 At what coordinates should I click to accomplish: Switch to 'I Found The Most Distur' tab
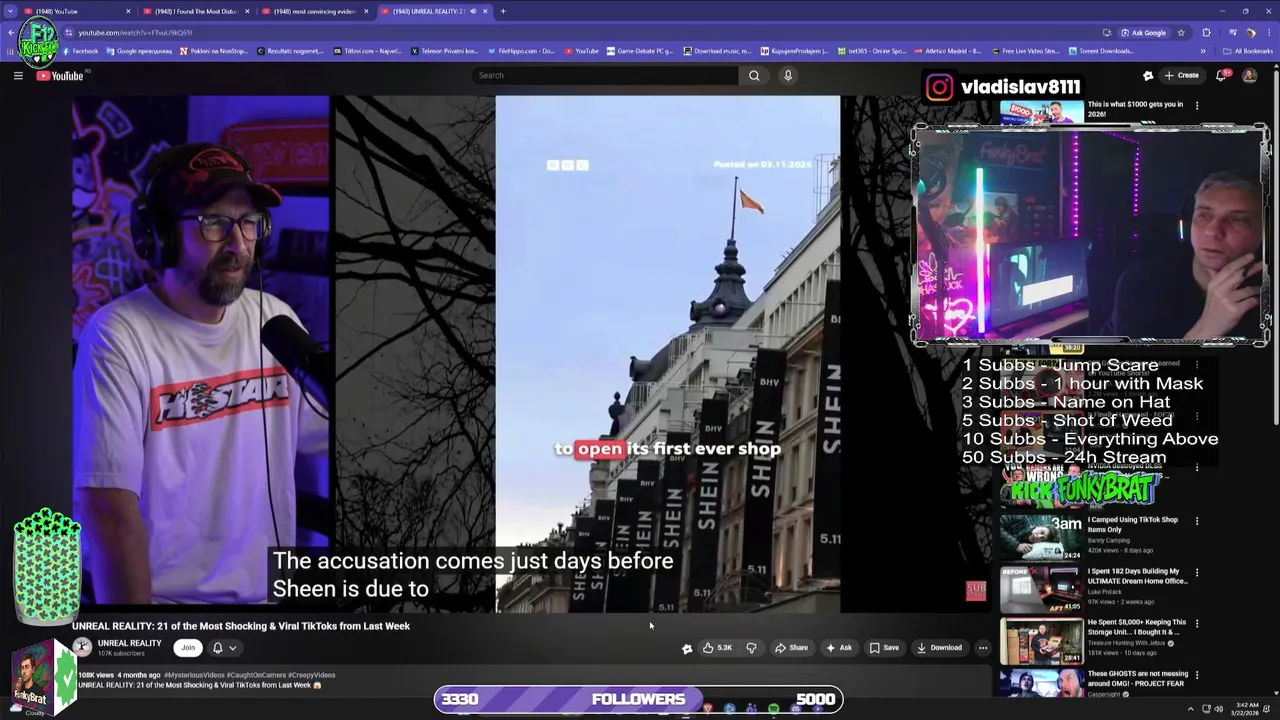click(195, 11)
